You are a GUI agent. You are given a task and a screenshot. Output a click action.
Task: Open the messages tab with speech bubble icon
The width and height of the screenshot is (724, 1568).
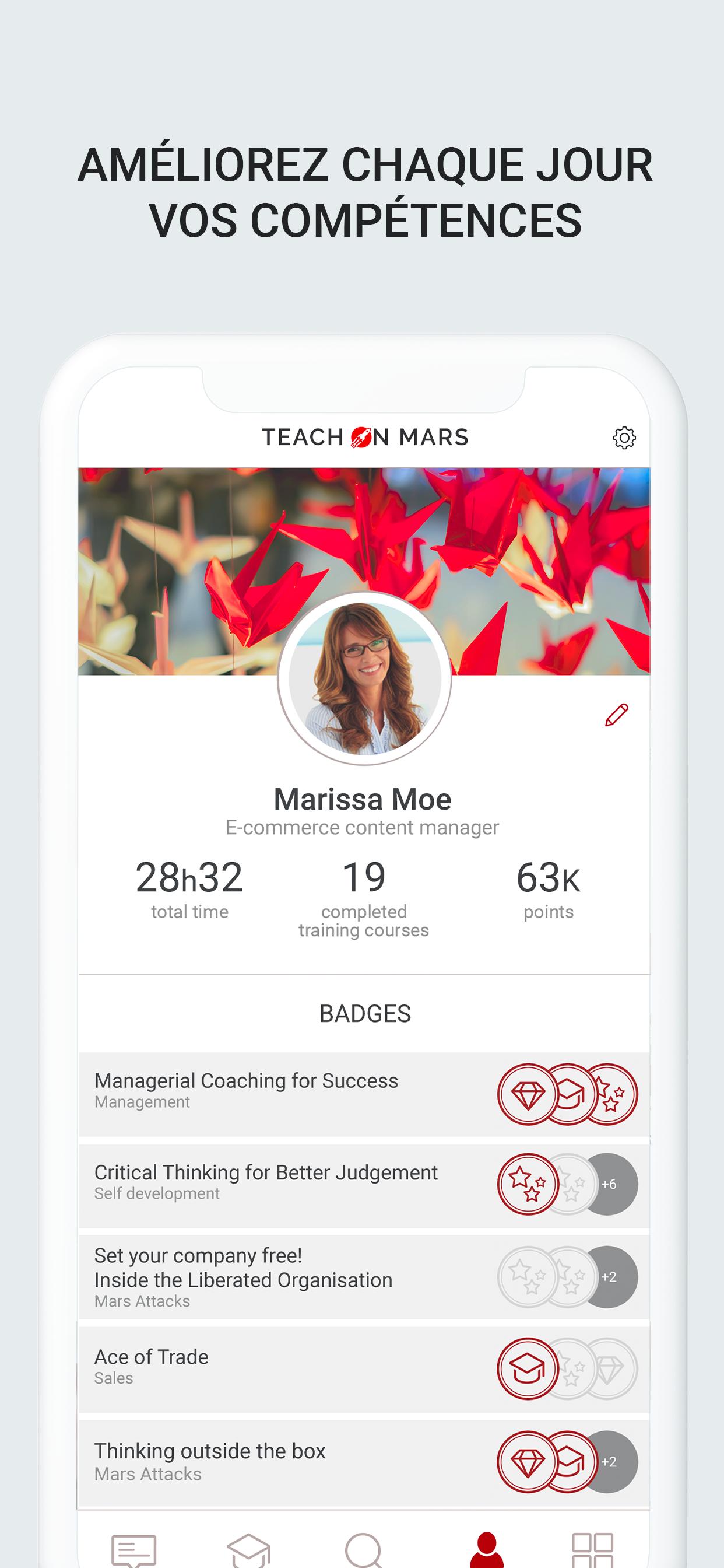pos(135,1549)
